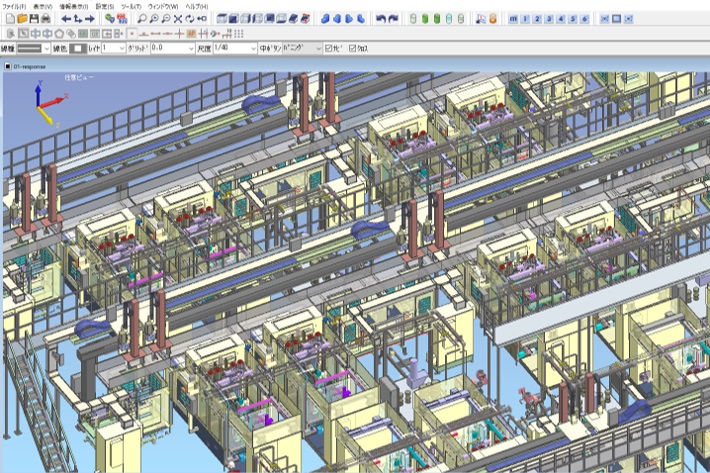This screenshot has height=473, width=710.
Task: Click the 01-response document title tab
Action: pyautogui.click(x=27, y=65)
